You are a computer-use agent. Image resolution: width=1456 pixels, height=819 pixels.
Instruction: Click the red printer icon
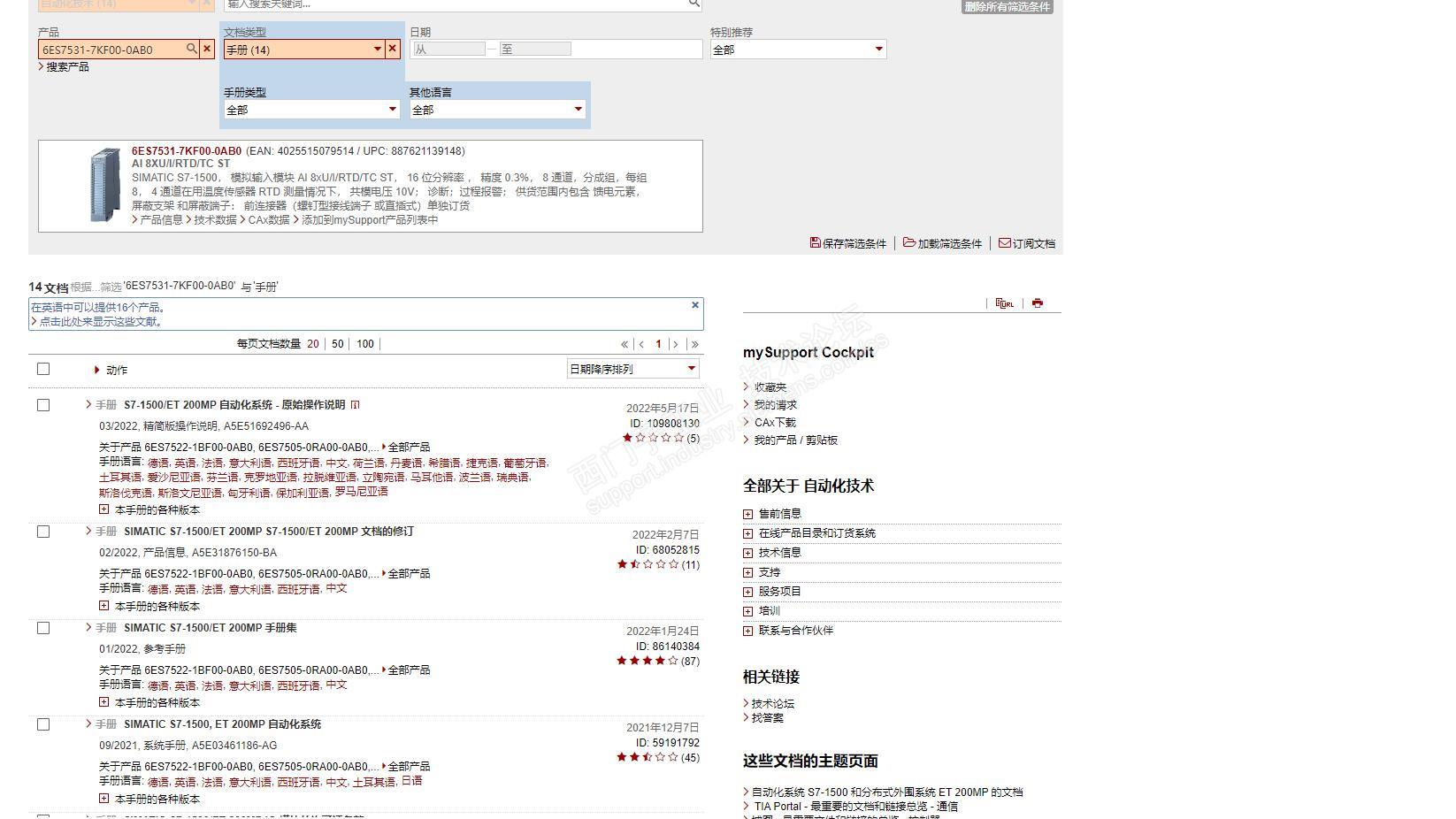1038,303
